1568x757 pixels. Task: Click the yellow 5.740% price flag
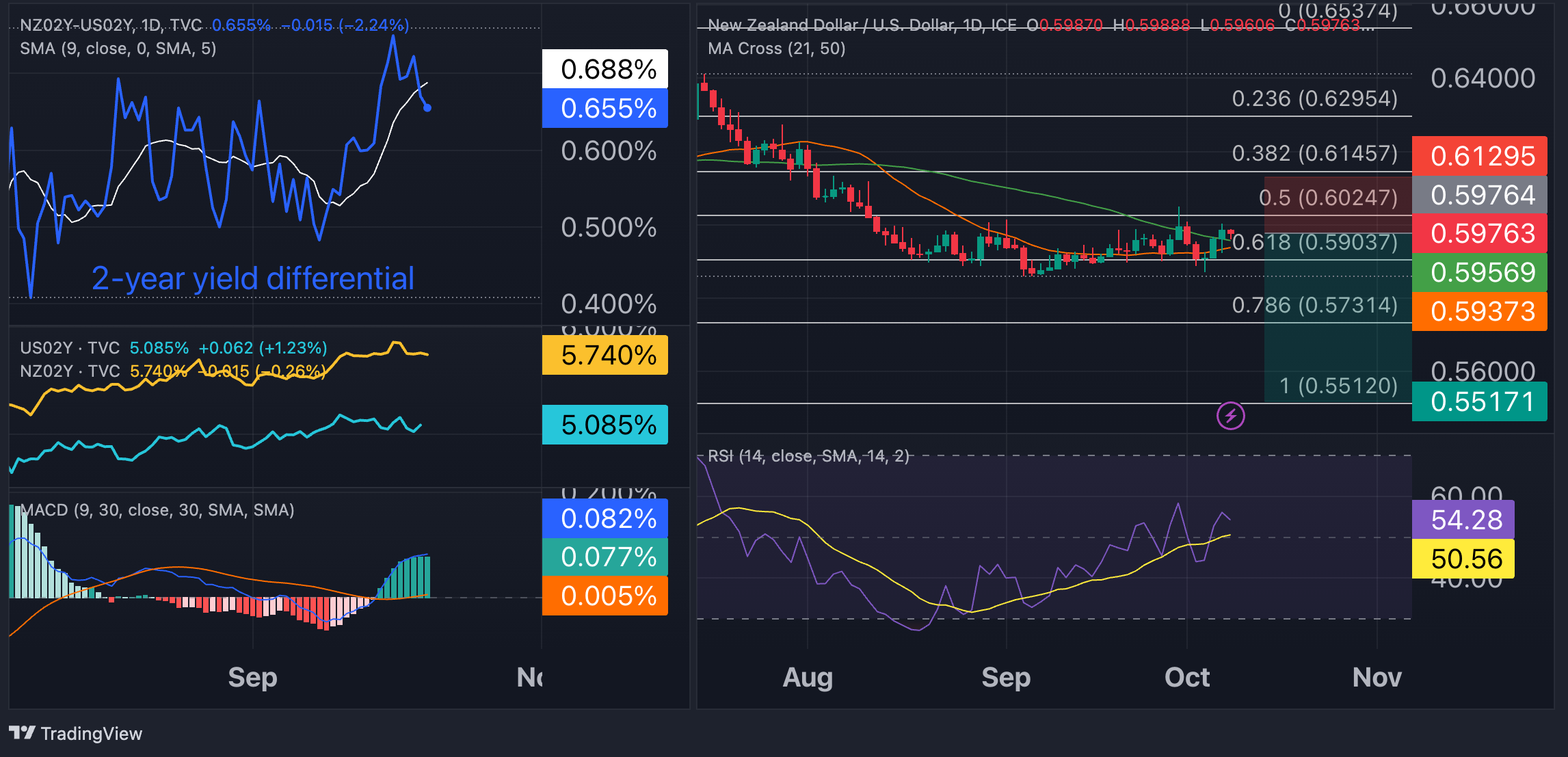[x=604, y=355]
